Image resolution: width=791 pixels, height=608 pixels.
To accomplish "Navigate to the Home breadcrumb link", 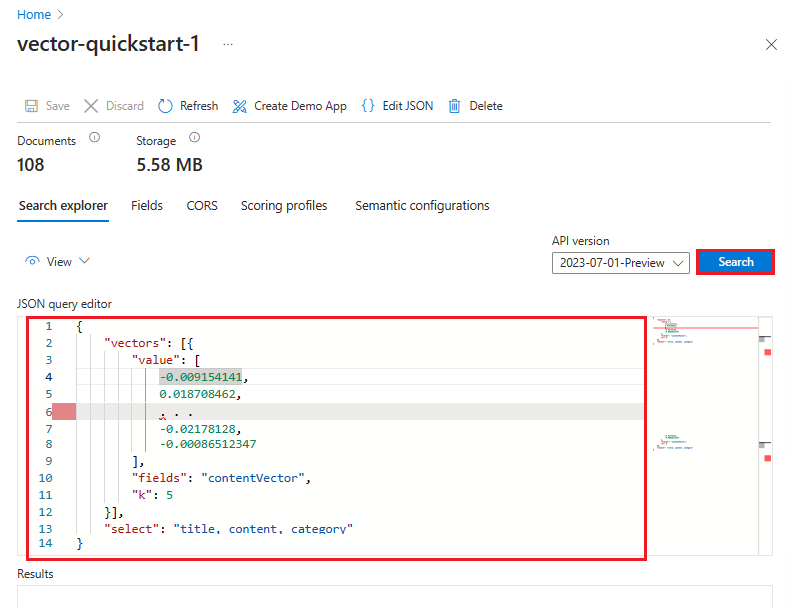I will [x=34, y=15].
